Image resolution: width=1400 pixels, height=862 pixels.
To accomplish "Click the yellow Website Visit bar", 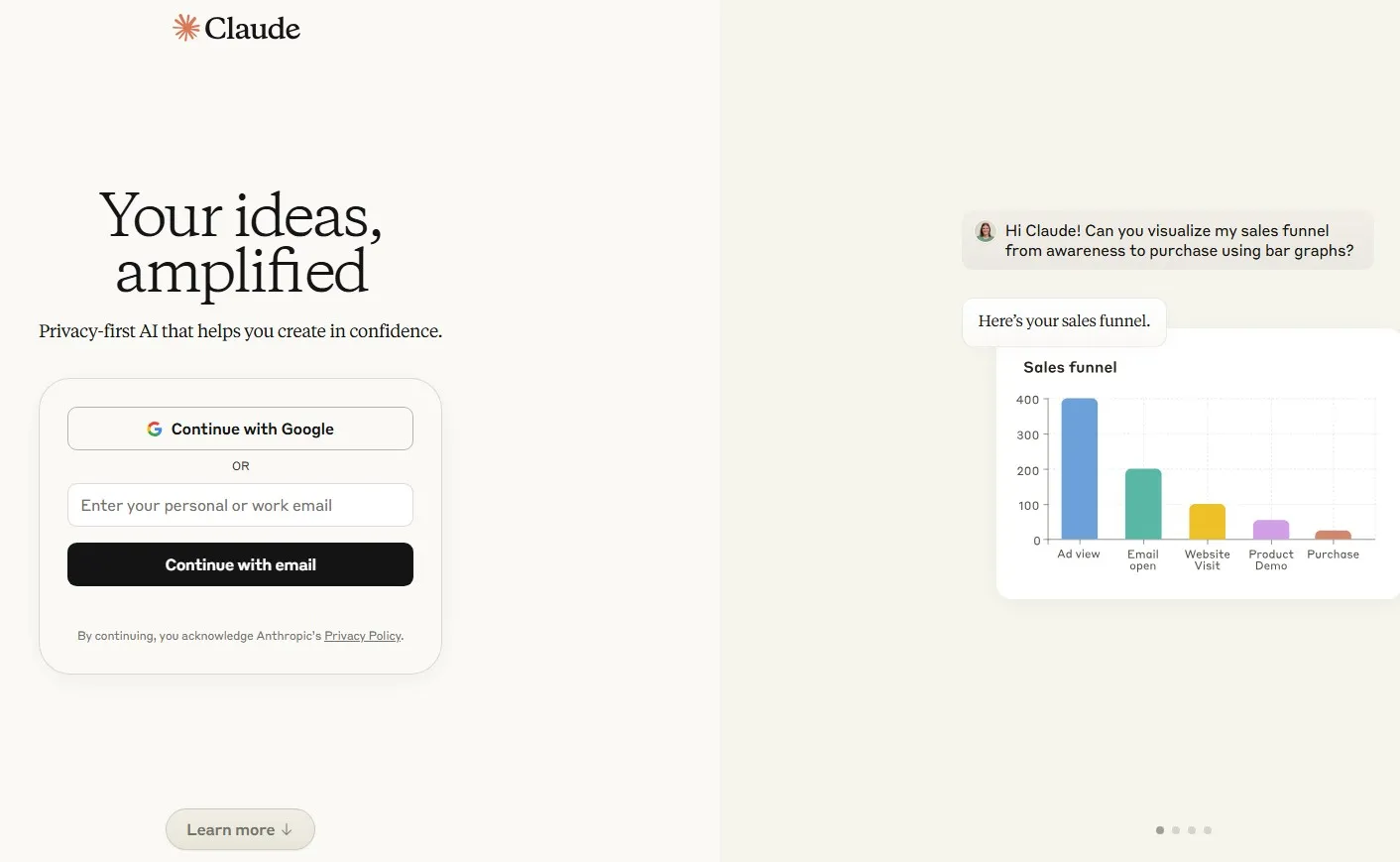I will coord(1208,522).
